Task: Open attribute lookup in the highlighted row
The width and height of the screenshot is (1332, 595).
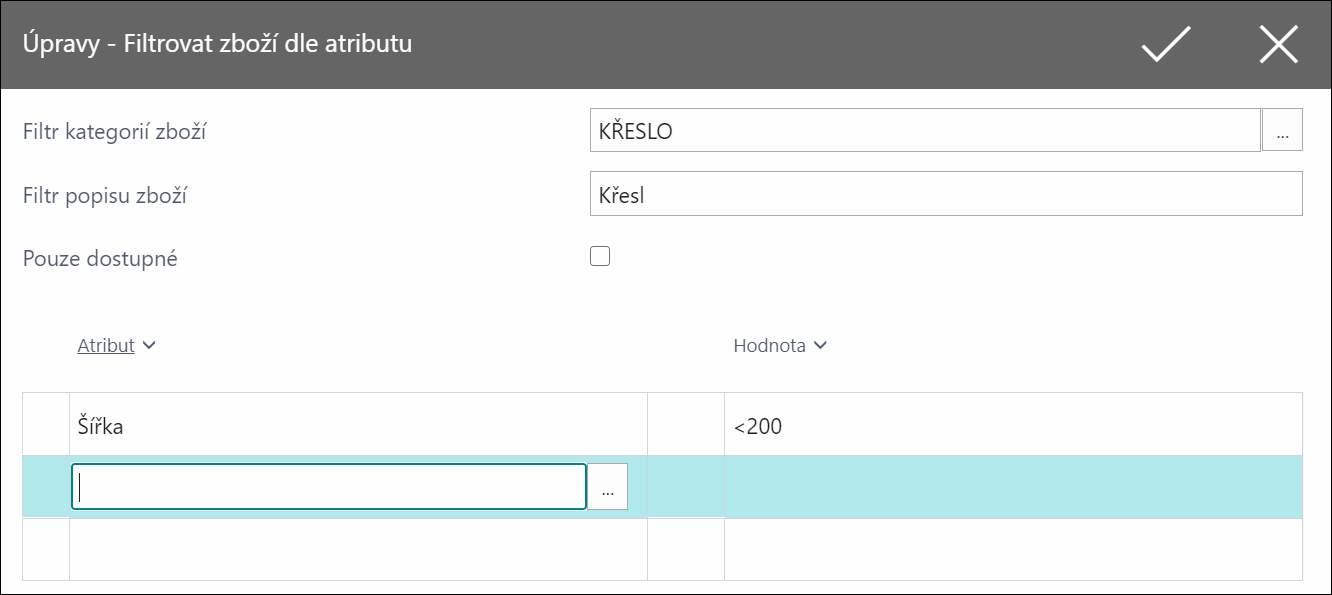Action: point(607,487)
